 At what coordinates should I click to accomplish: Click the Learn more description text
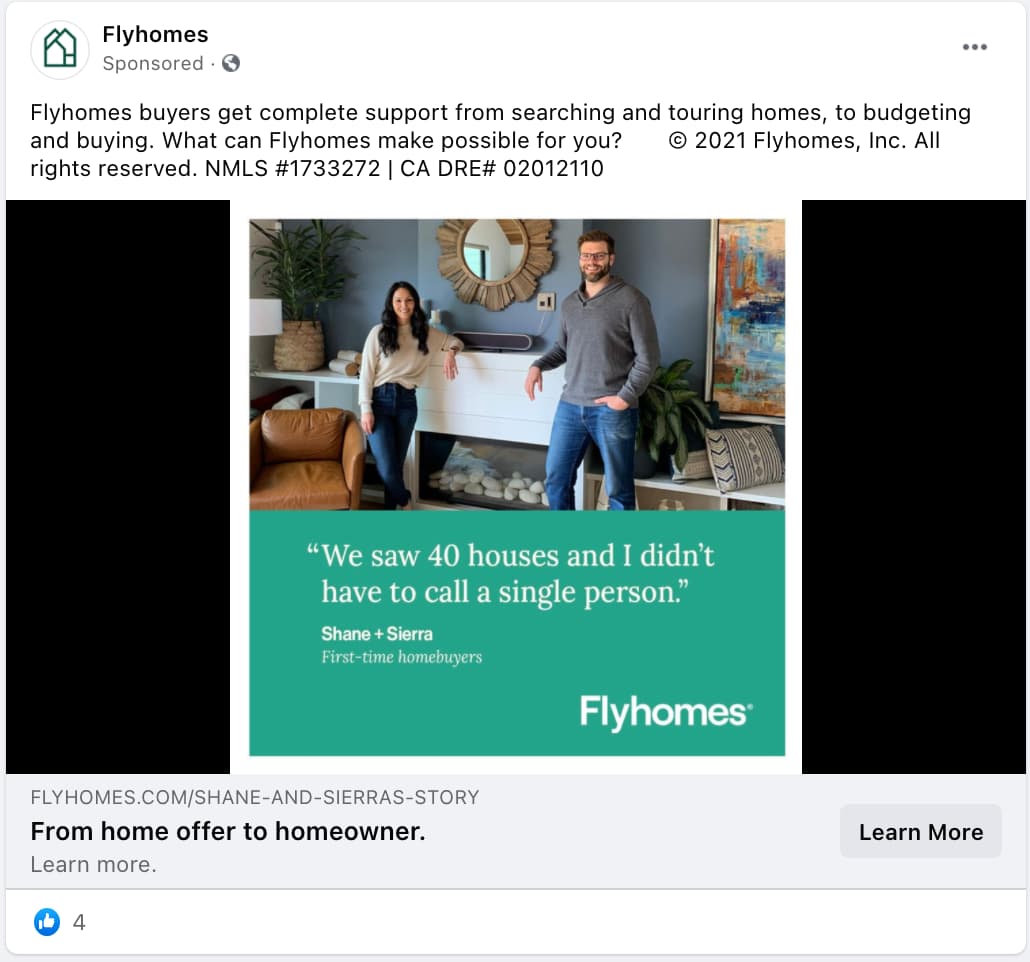pos(93,864)
